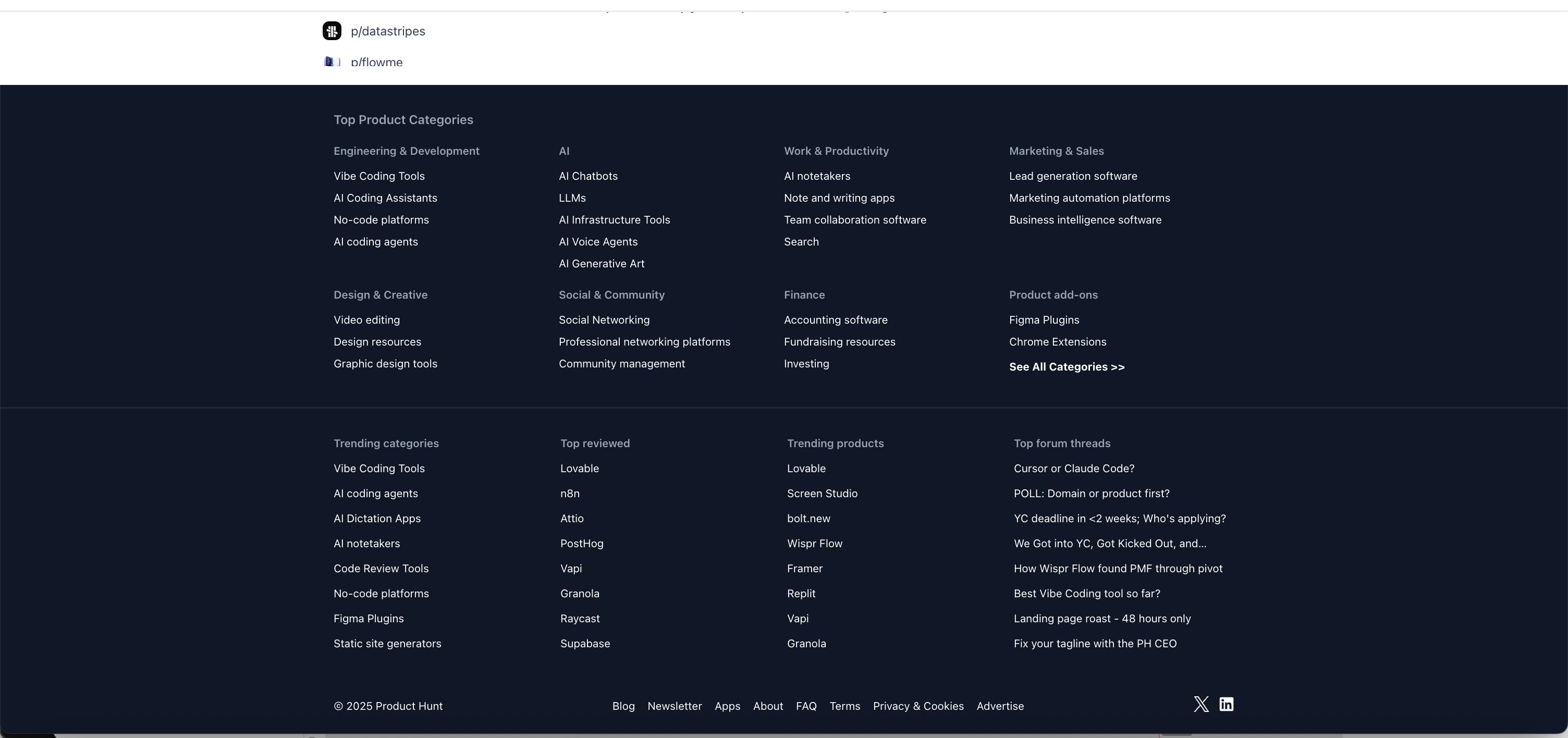Open the X (Twitter) social icon

click(1201, 705)
